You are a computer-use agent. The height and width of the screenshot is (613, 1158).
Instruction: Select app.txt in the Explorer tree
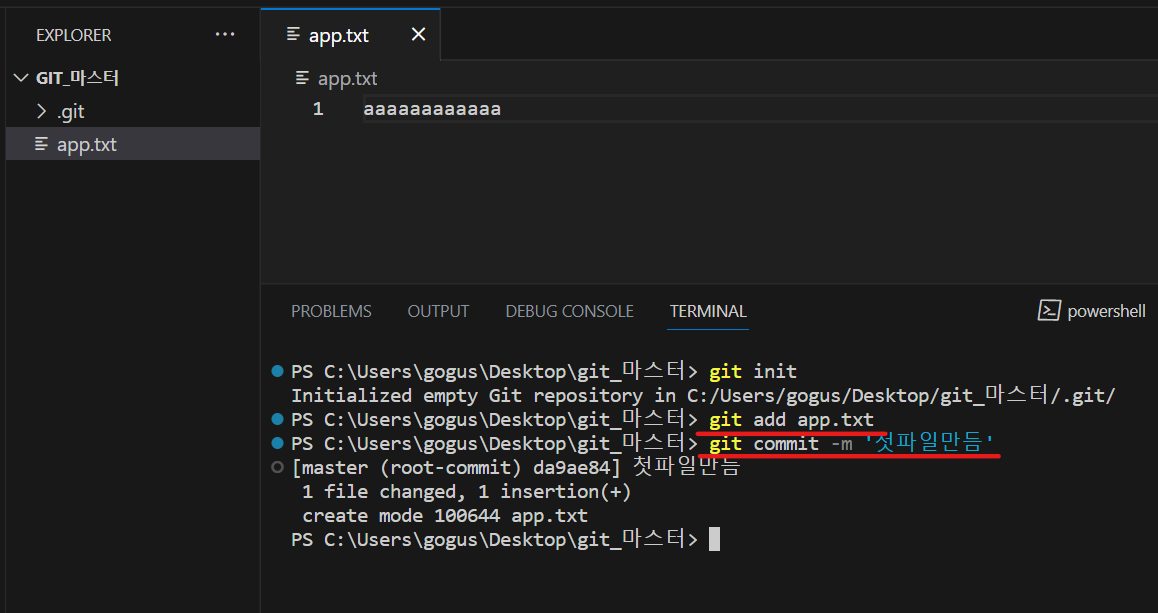[x=133, y=144]
